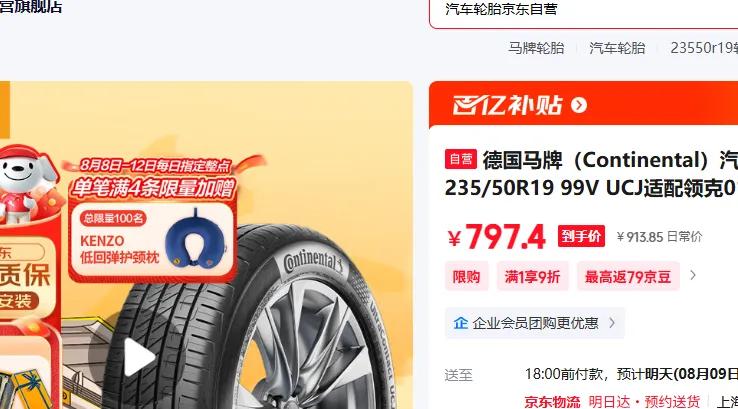
Task: Open the 亿补贴 subsidy arrow icon
Action: click(x=579, y=105)
